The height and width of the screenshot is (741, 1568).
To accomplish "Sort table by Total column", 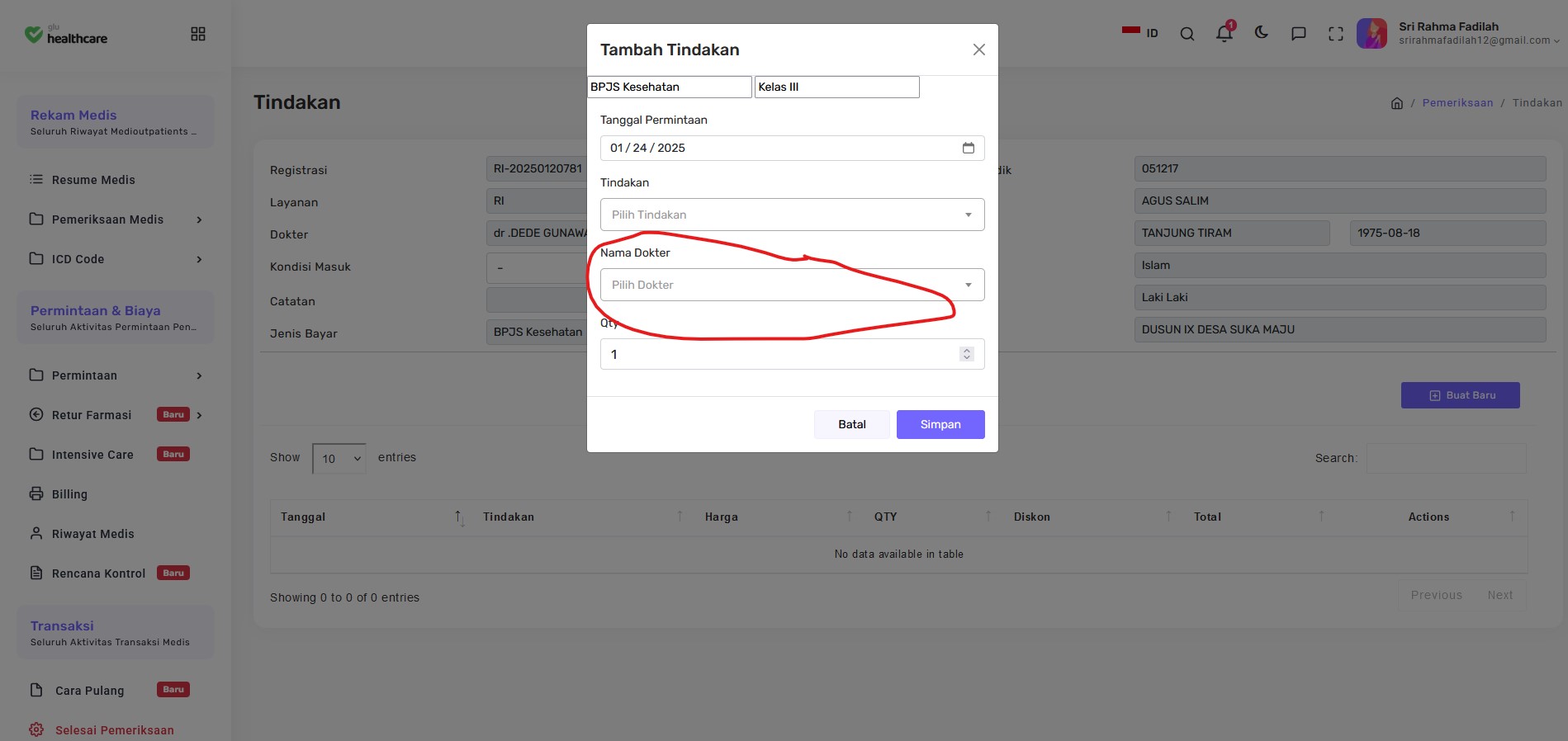I will tap(1261, 517).
